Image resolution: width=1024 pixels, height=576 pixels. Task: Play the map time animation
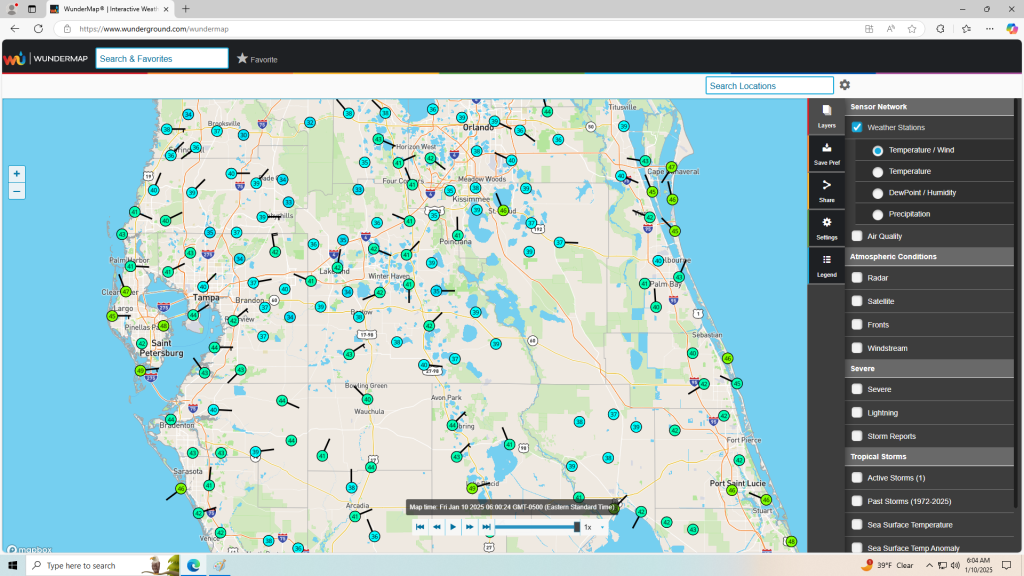tap(453, 527)
